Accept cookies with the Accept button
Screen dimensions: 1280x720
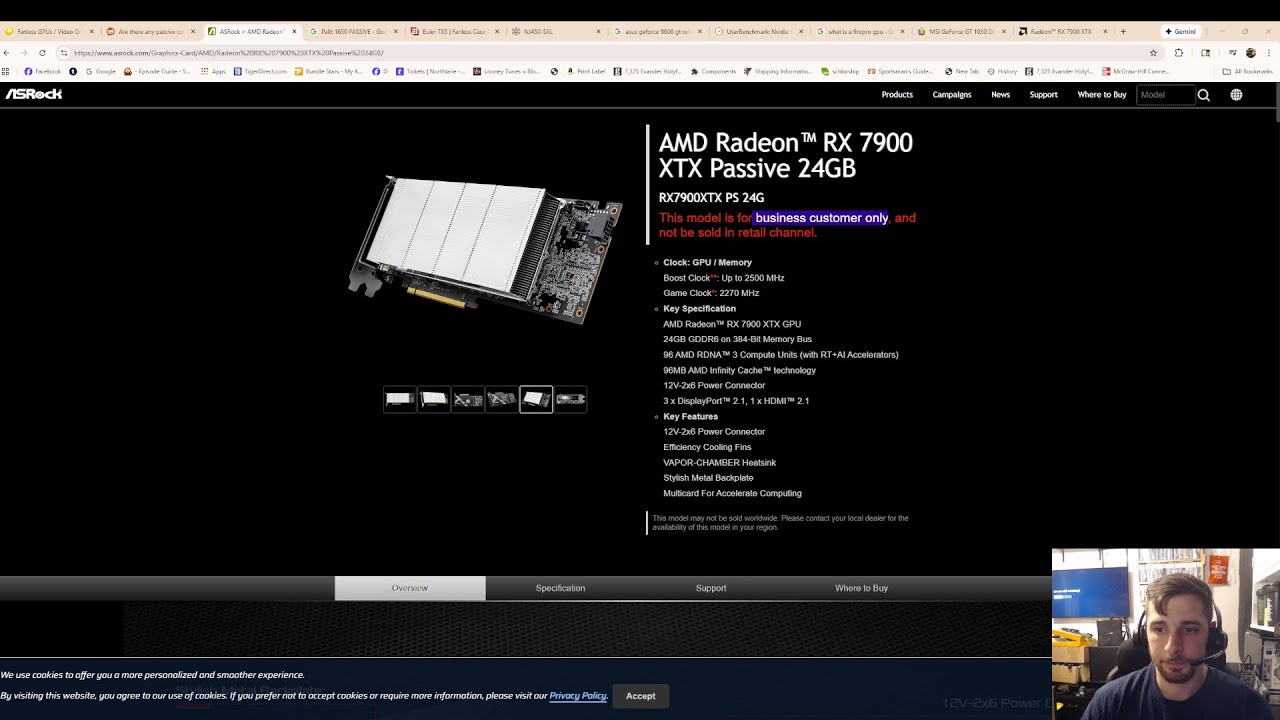pos(641,696)
